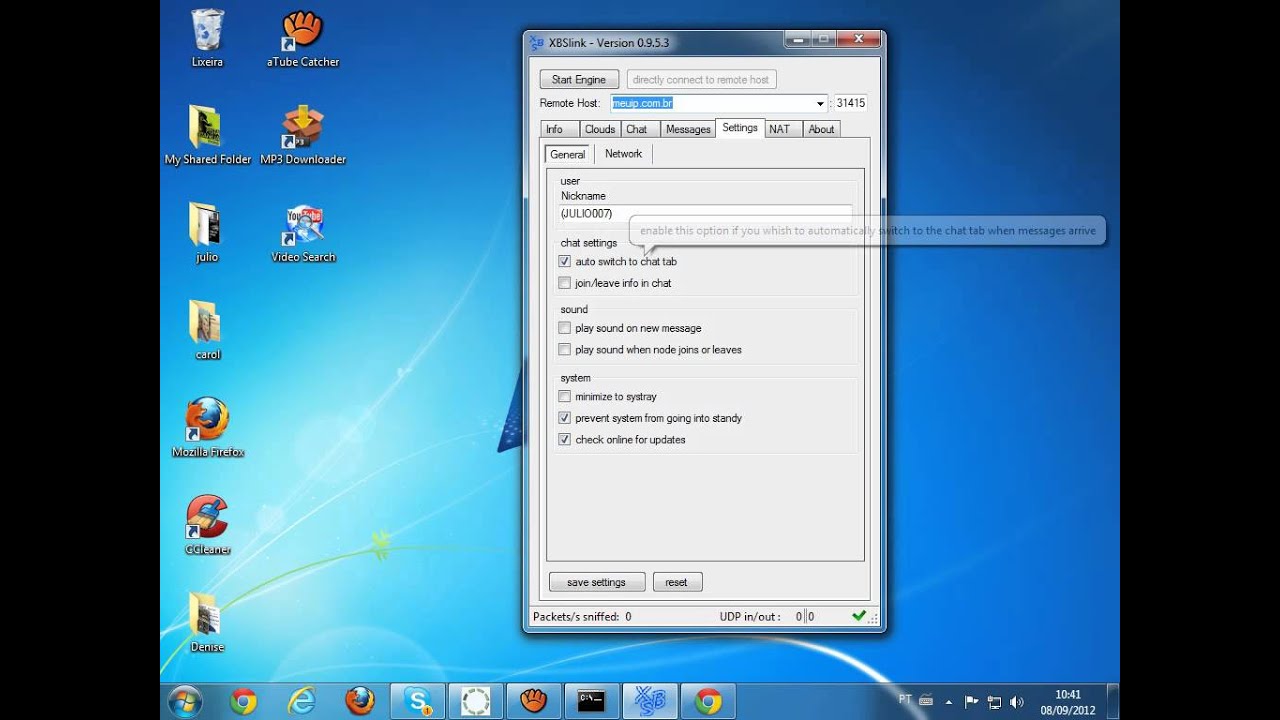1280x720 pixels.
Task: Switch to the Messages tab
Action: tap(688, 129)
